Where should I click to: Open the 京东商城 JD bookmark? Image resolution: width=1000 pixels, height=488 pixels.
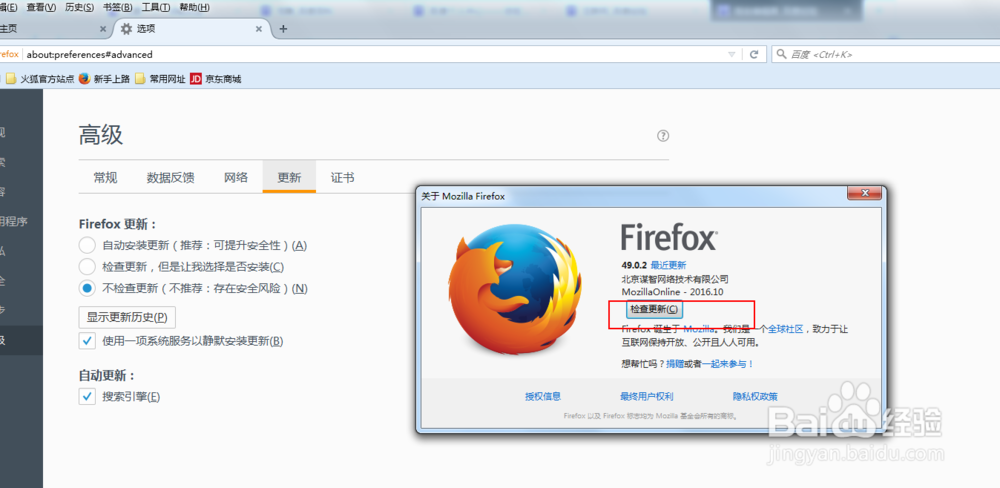point(216,79)
